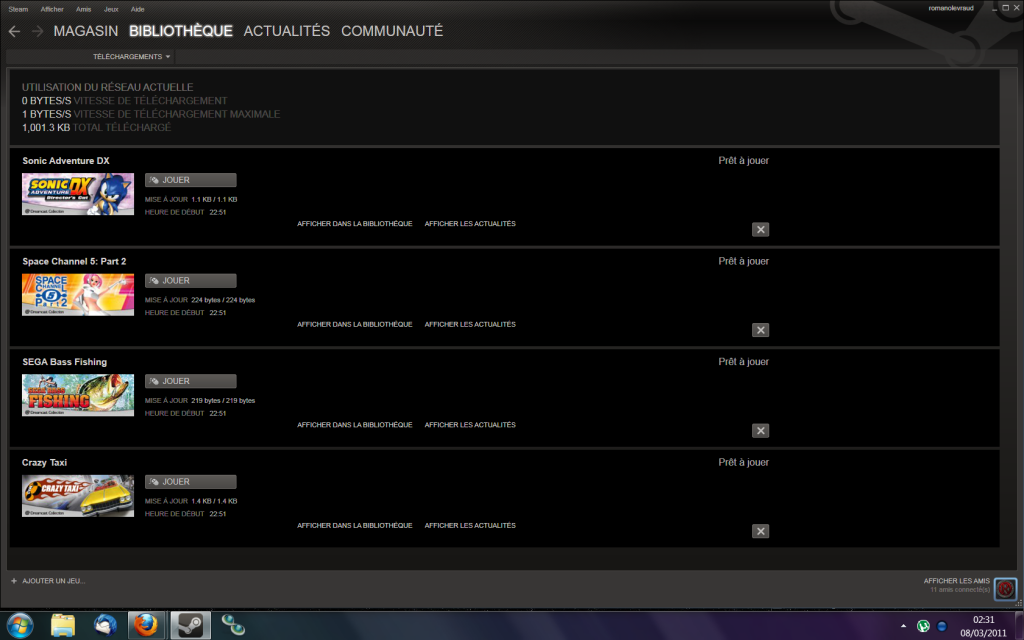This screenshot has height=640, width=1024.
Task: Remove Sonic Adventure DX from downloads list
Action: [760, 229]
